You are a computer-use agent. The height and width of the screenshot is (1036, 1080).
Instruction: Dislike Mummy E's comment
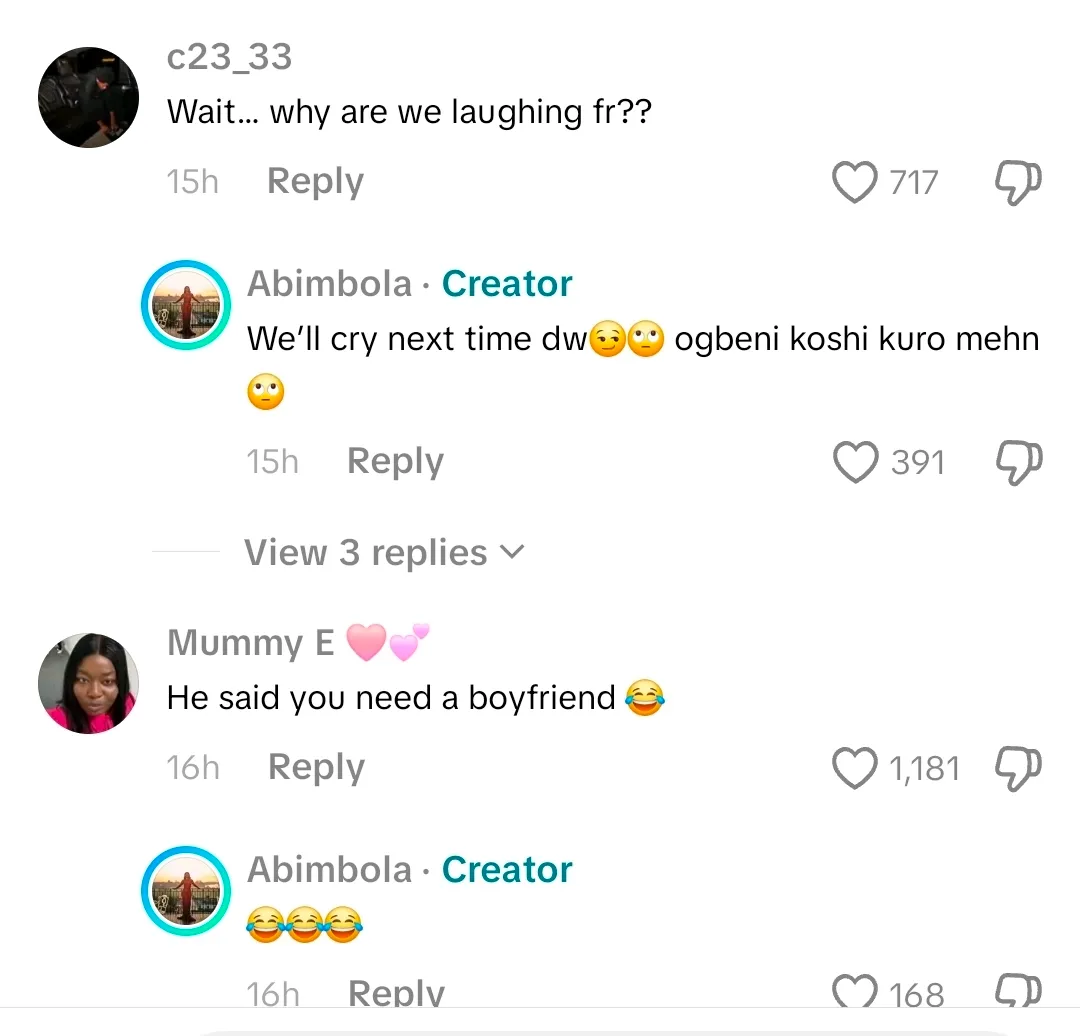tap(1019, 768)
